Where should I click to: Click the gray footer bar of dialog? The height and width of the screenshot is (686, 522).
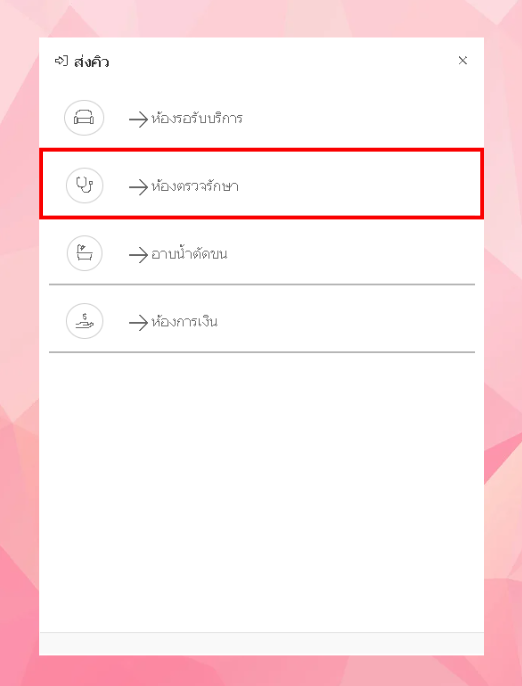261,644
